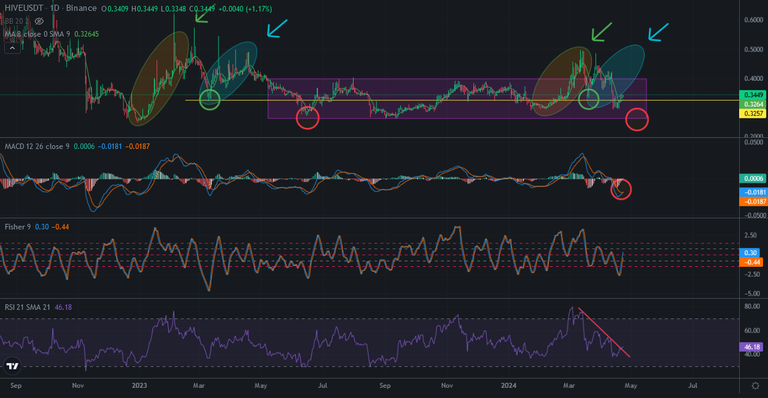Click the 0.5000 price scale value

753,49
